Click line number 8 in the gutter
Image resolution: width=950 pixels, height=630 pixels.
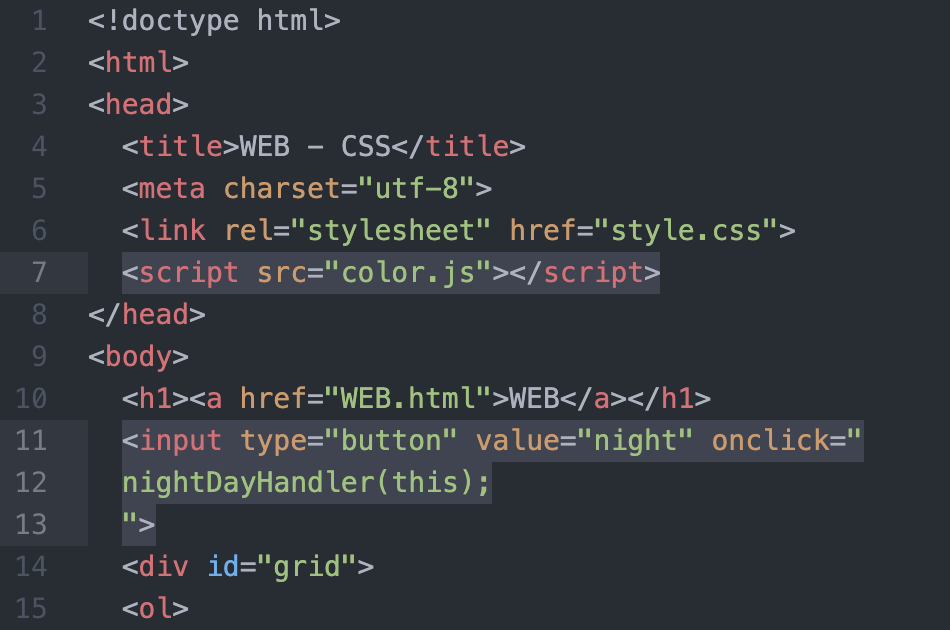pos(39,315)
